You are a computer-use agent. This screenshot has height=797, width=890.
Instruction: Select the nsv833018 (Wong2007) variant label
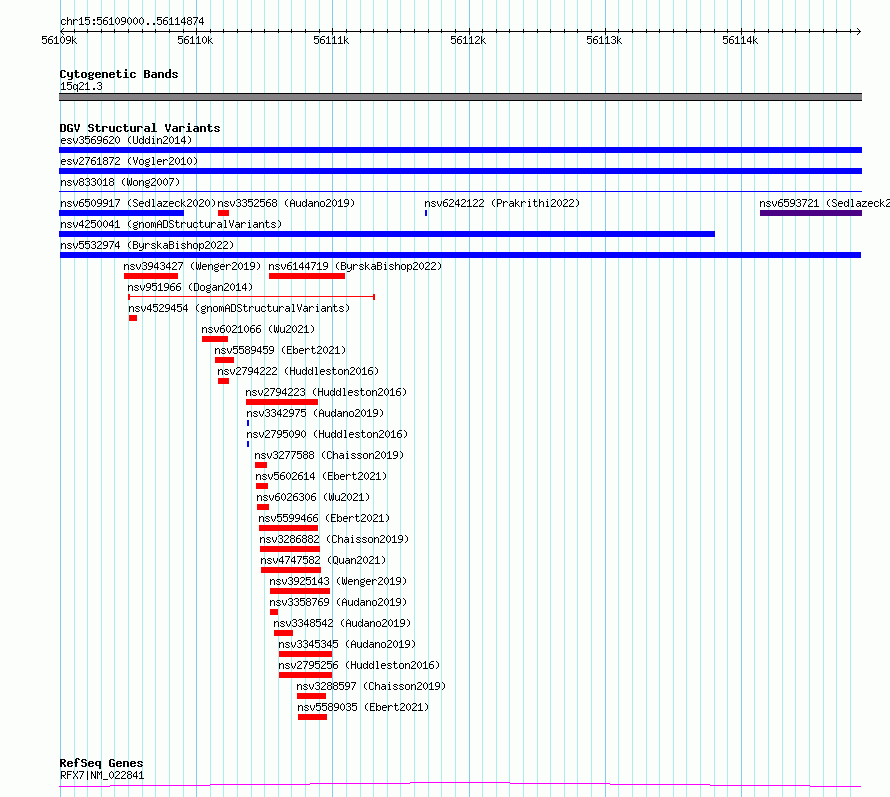[x=120, y=182]
